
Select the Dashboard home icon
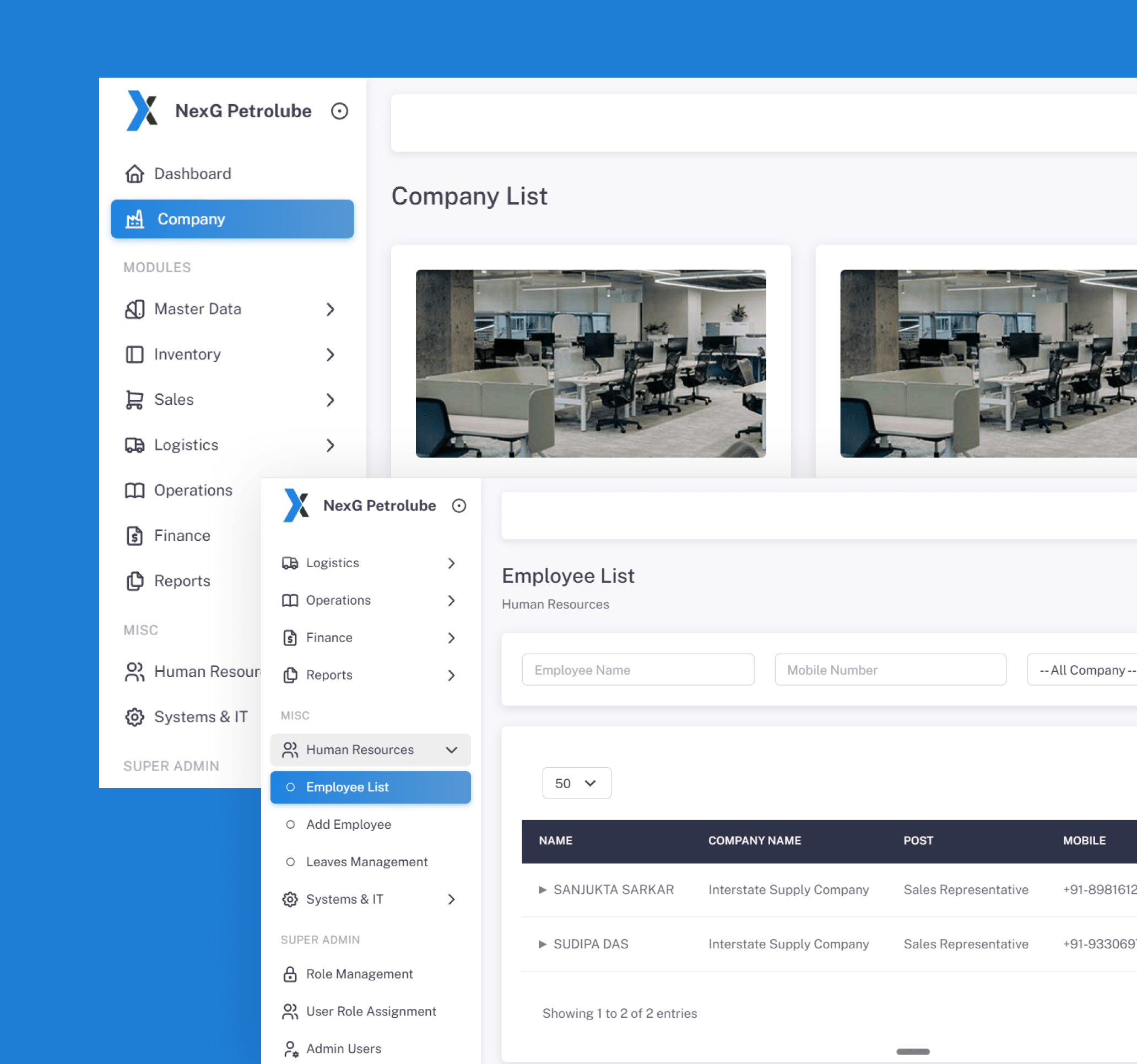135,173
